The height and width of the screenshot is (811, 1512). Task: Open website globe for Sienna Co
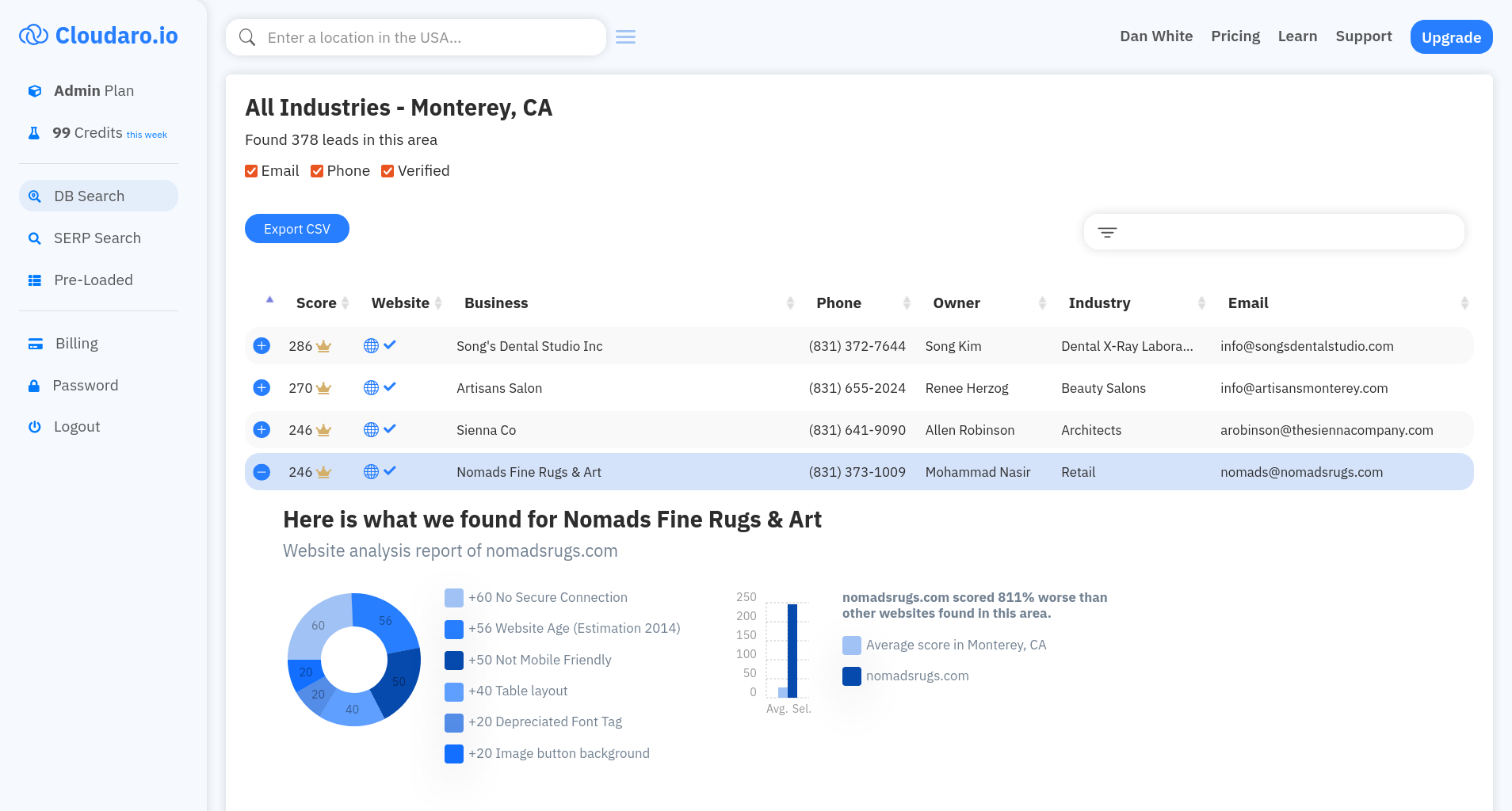tap(371, 429)
